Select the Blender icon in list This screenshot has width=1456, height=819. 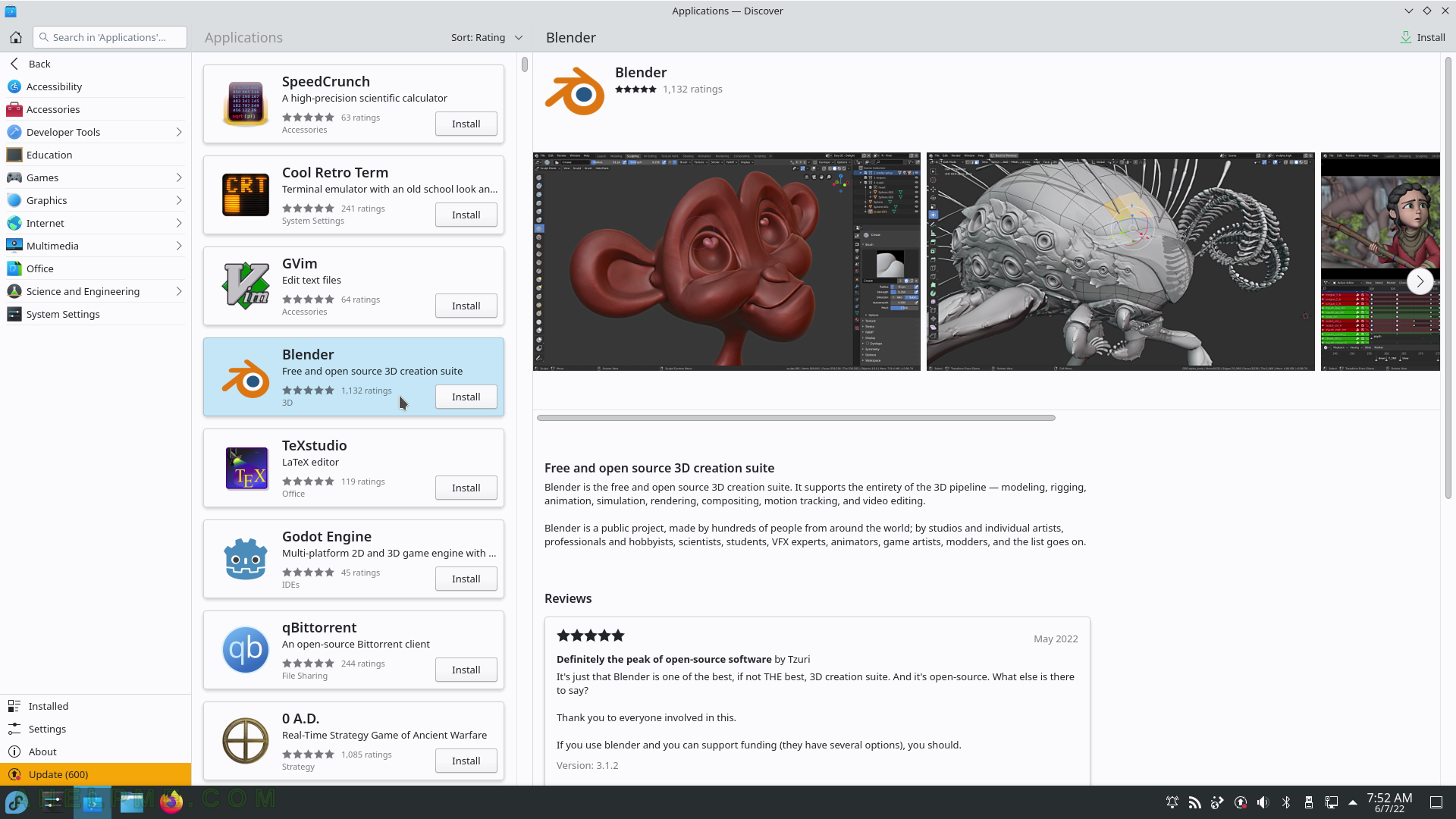[x=246, y=377]
